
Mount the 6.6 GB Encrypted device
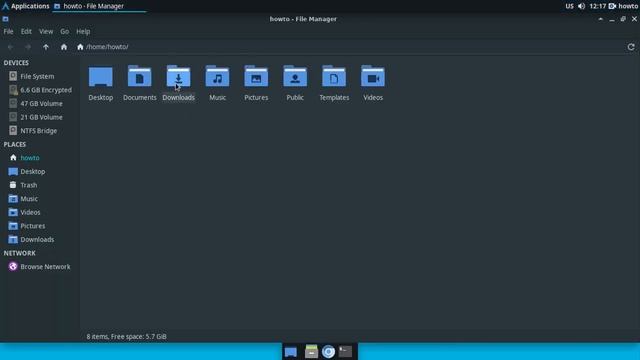40,90
